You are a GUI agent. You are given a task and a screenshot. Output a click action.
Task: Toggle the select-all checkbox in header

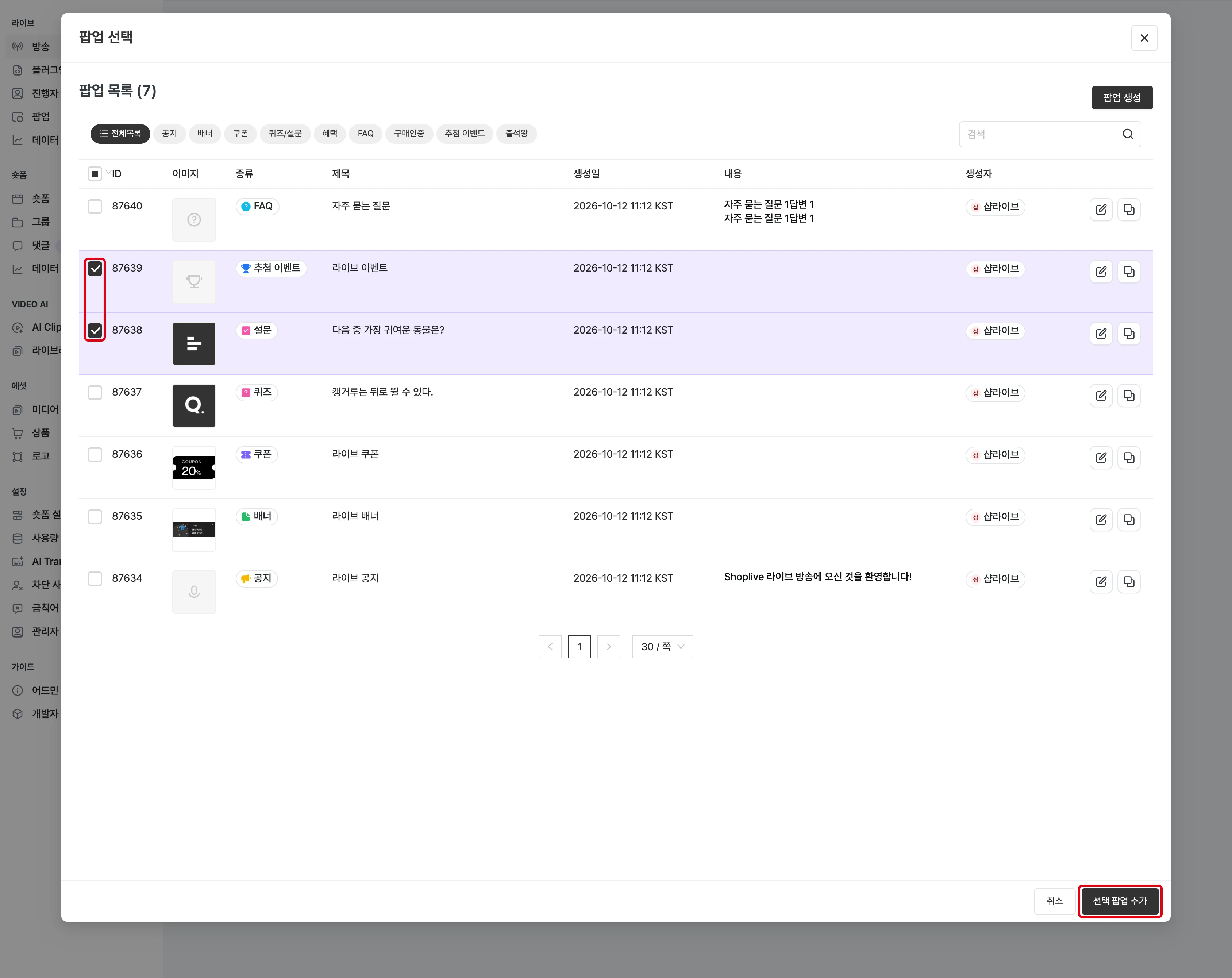95,174
